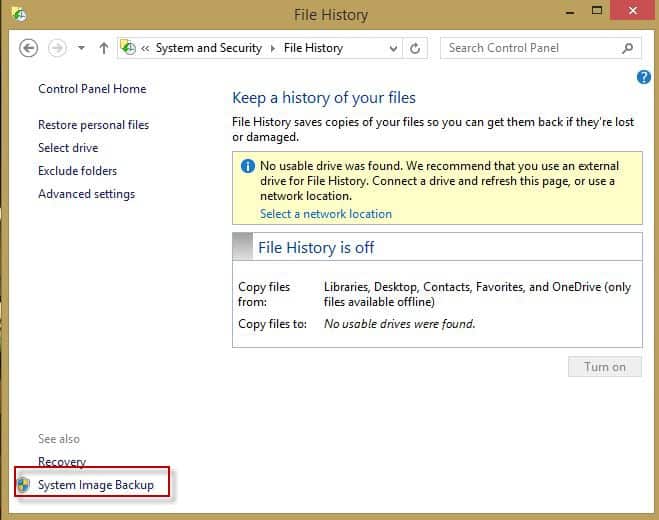The height and width of the screenshot is (520, 659).
Task: Open Restore personal files
Action: pyautogui.click(x=93, y=125)
